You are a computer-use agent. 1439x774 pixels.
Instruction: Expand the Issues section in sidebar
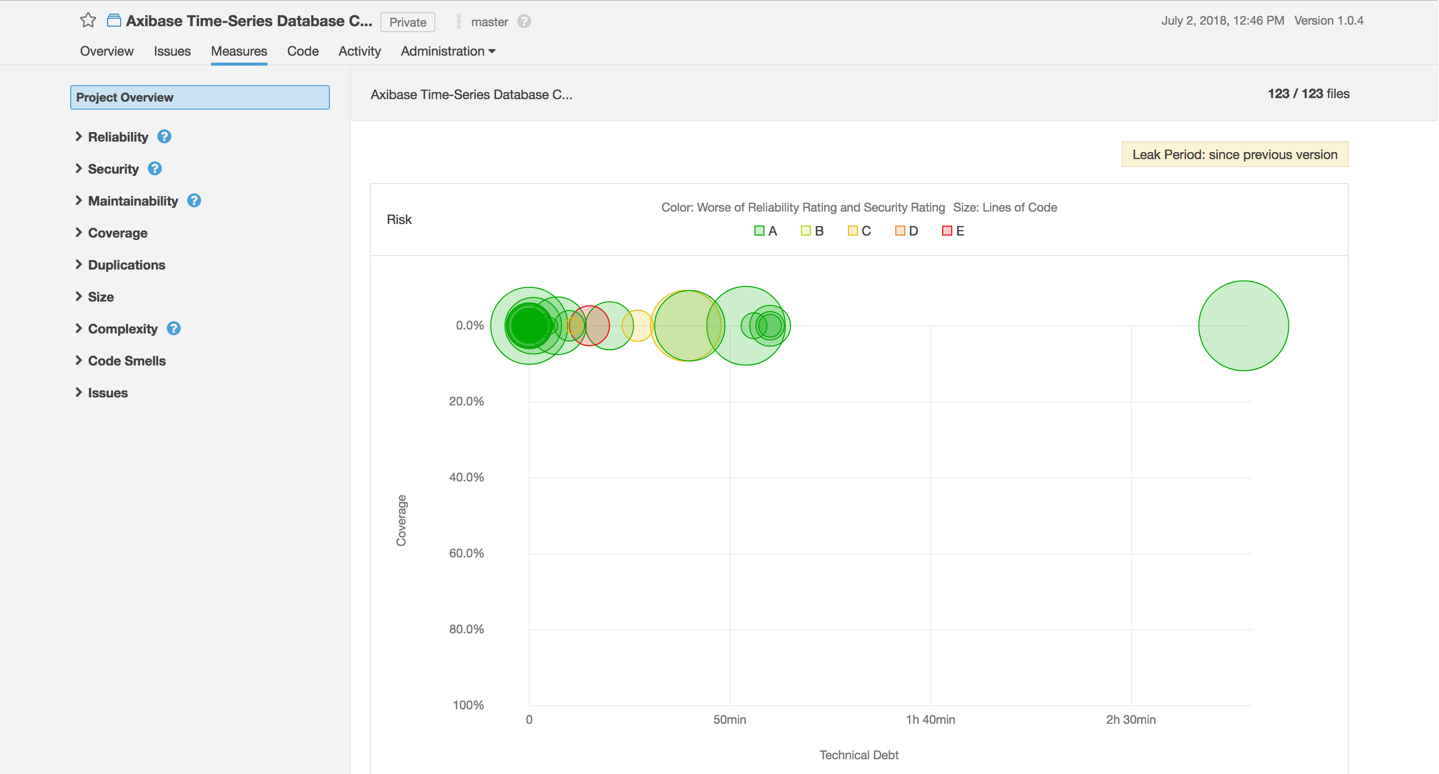click(101, 393)
